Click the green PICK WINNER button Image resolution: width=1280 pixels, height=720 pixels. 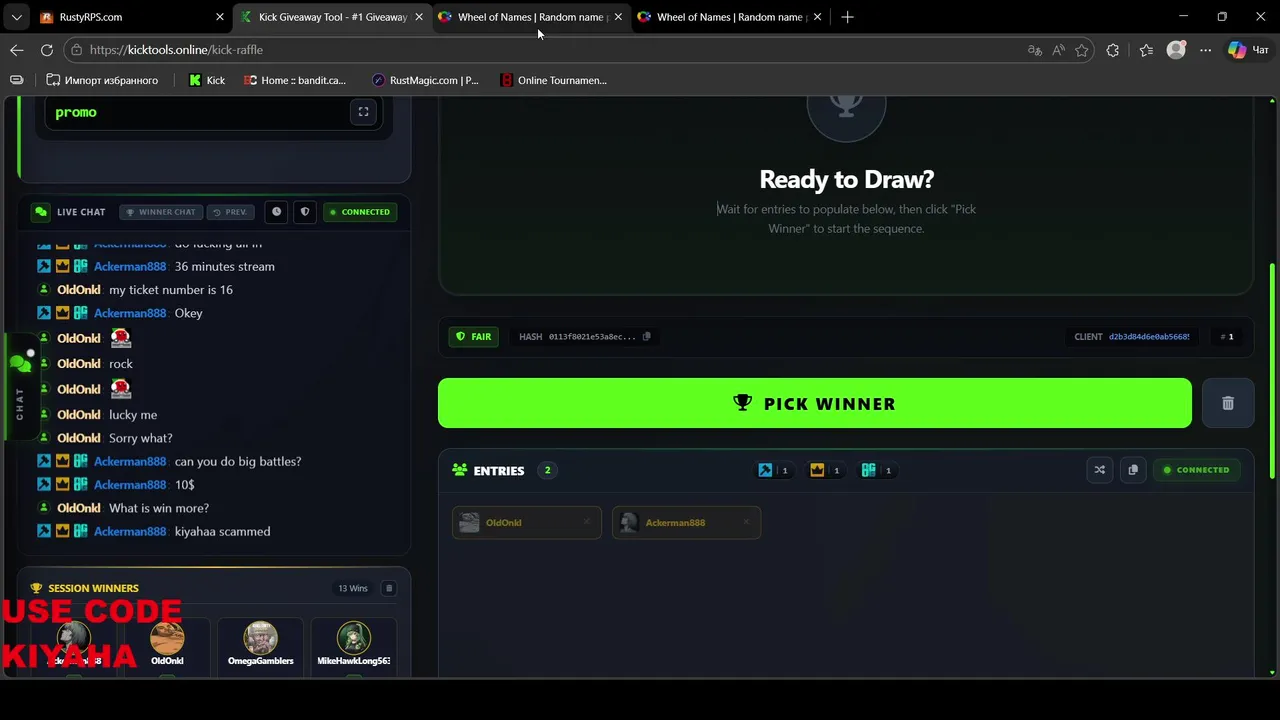[814, 403]
